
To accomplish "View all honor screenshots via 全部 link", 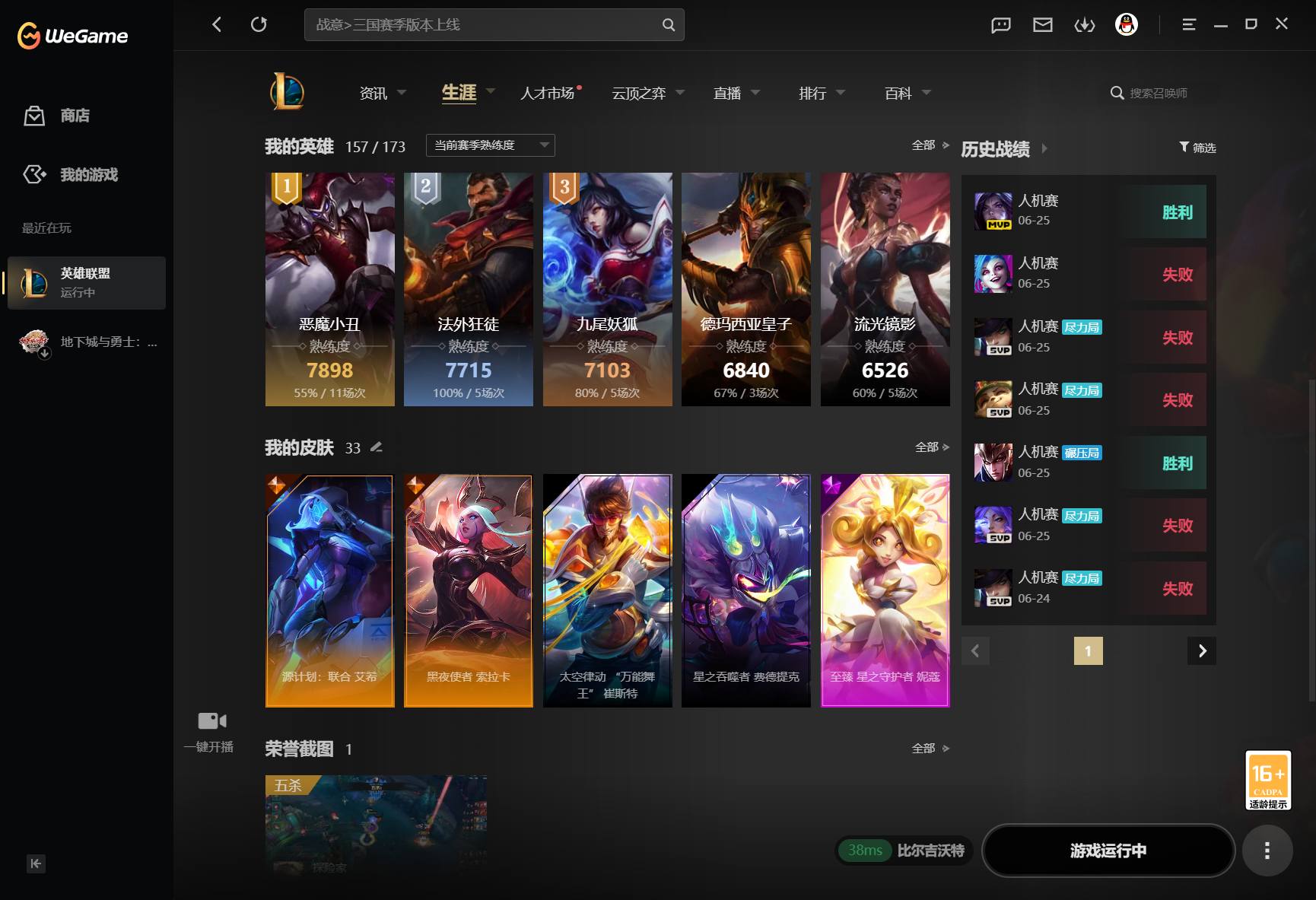I will coord(930,748).
